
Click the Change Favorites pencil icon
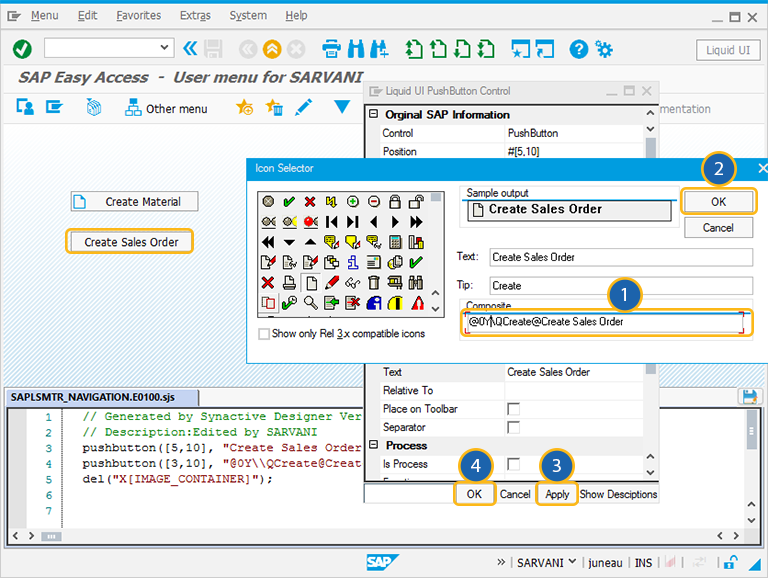pos(304,107)
